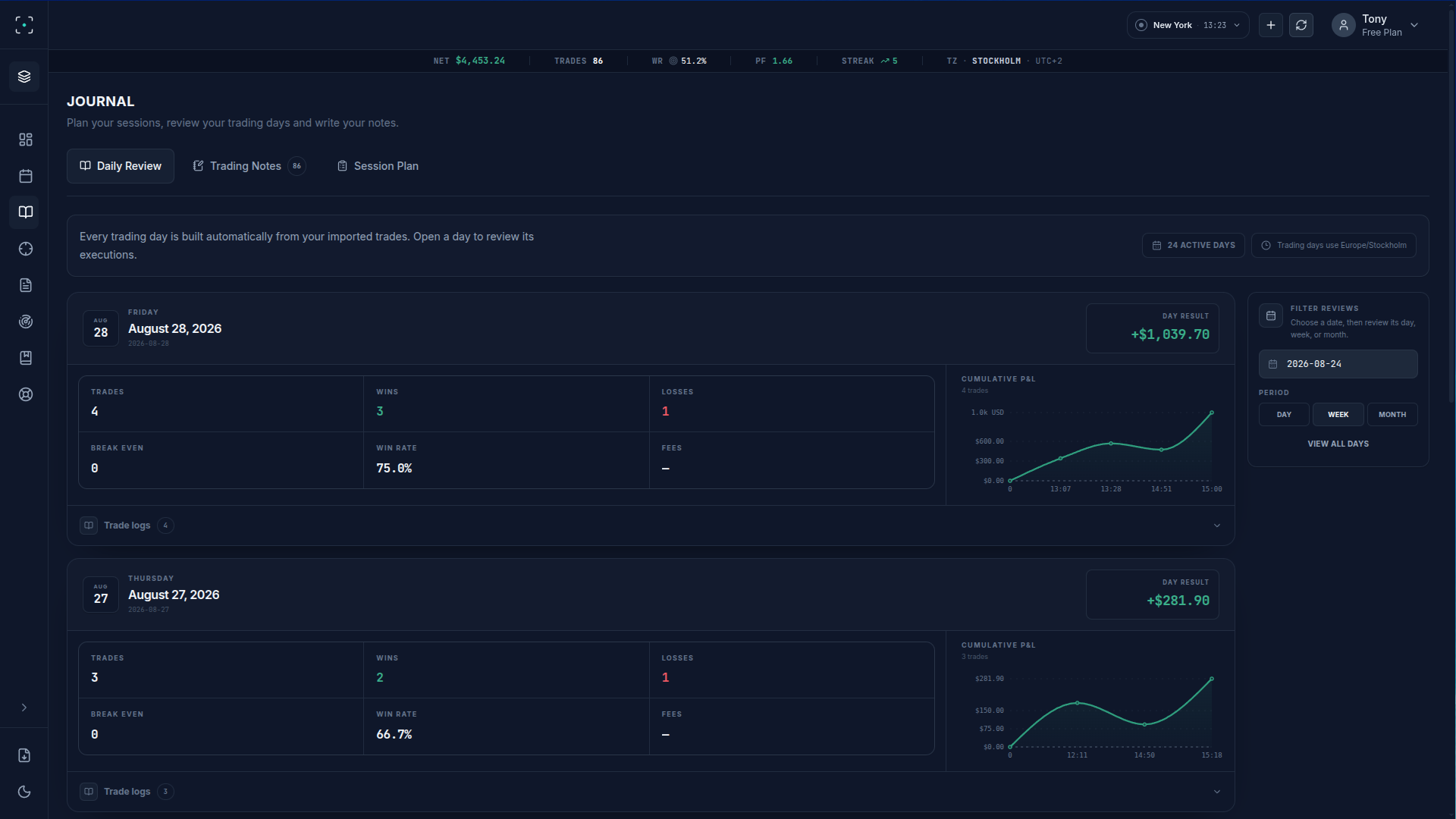The width and height of the screenshot is (1456, 819).
Task: Click the 24 ACTIVE DAYS badge
Action: [x=1194, y=245]
